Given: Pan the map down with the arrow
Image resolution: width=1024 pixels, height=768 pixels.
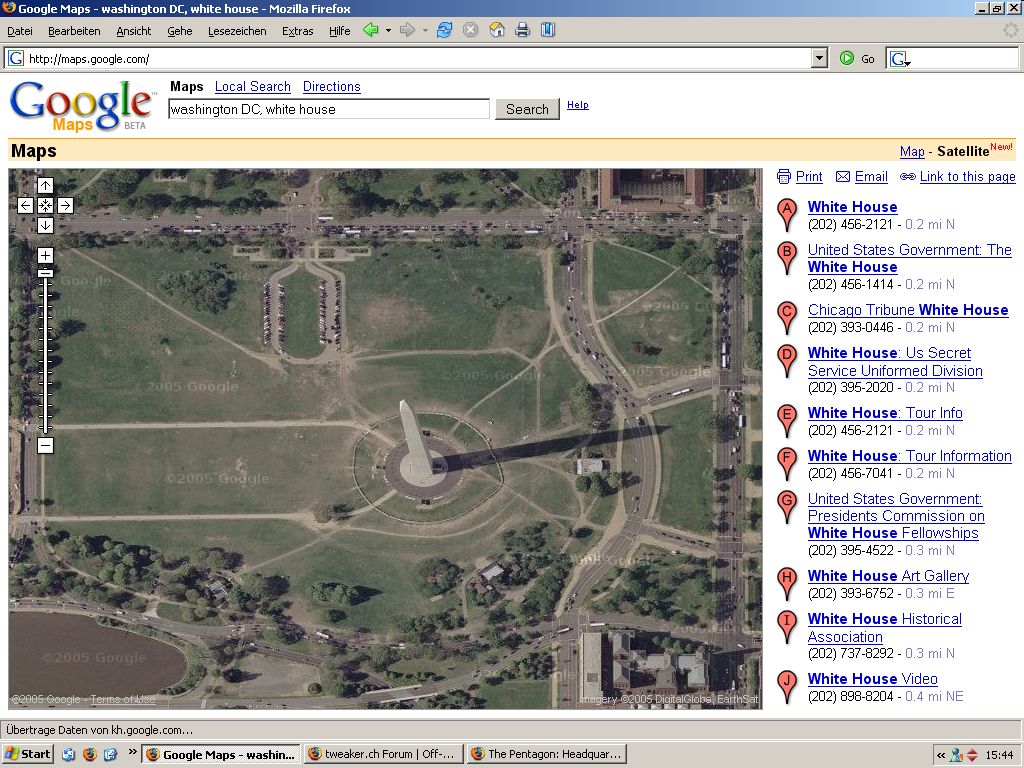Looking at the screenshot, I should click(x=45, y=225).
